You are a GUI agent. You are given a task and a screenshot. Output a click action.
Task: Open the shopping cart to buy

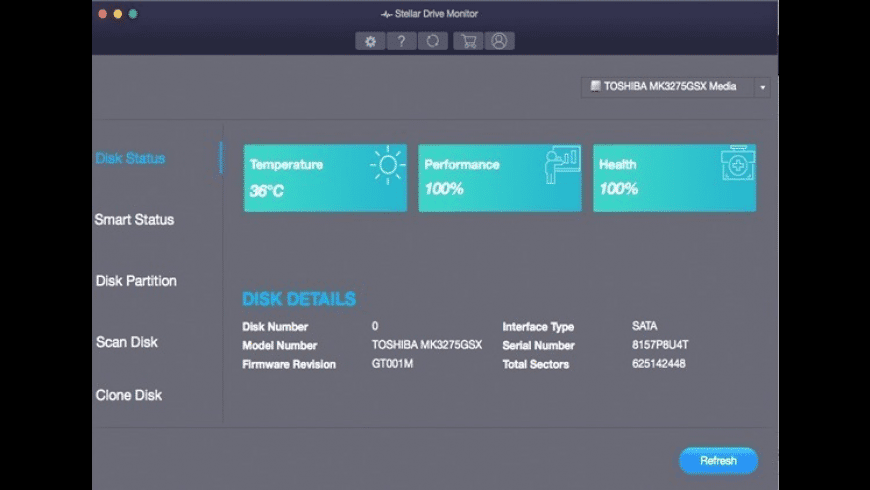468,41
